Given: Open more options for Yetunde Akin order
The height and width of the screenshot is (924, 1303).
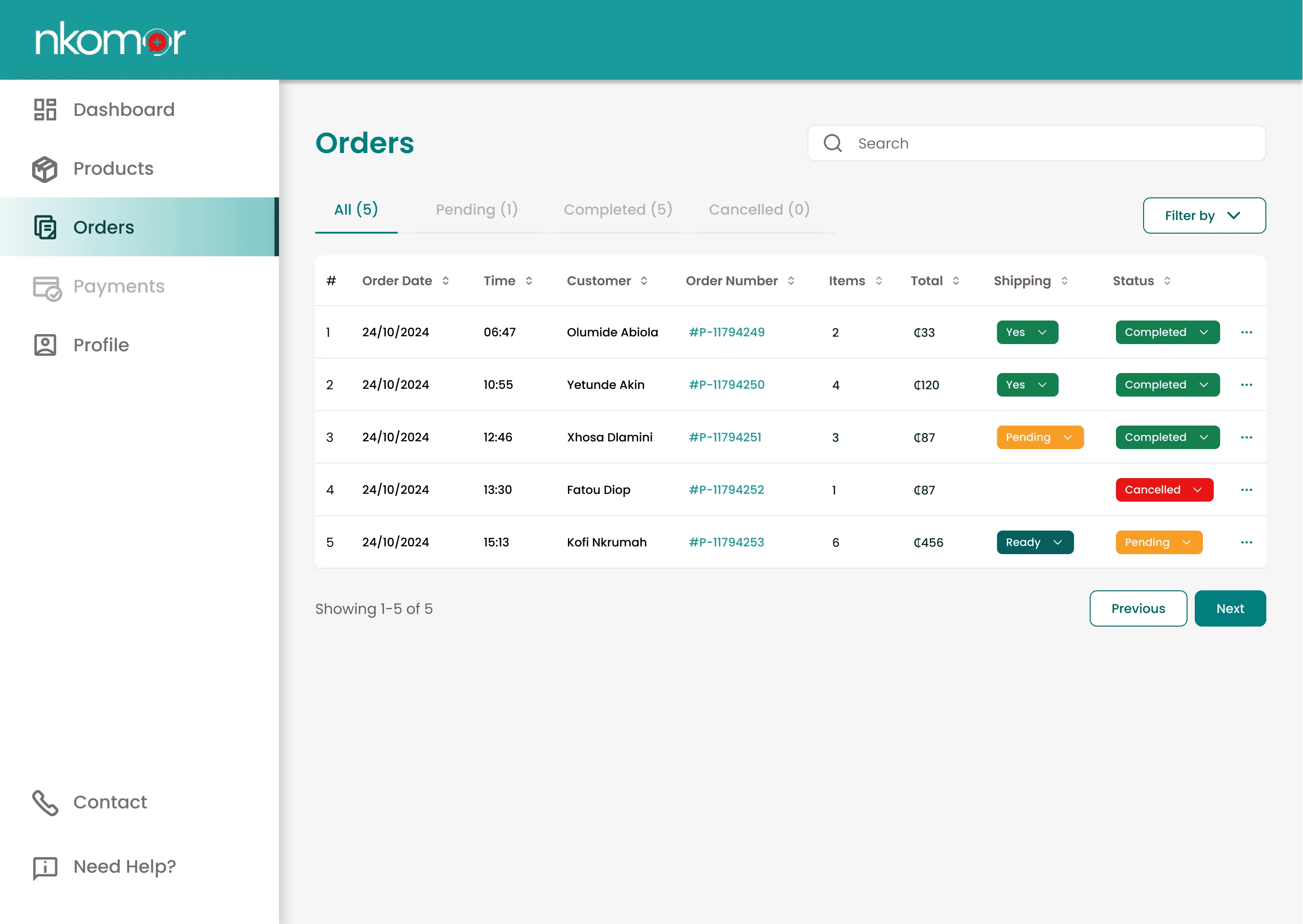Looking at the screenshot, I should pyautogui.click(x=1247, y=385).
